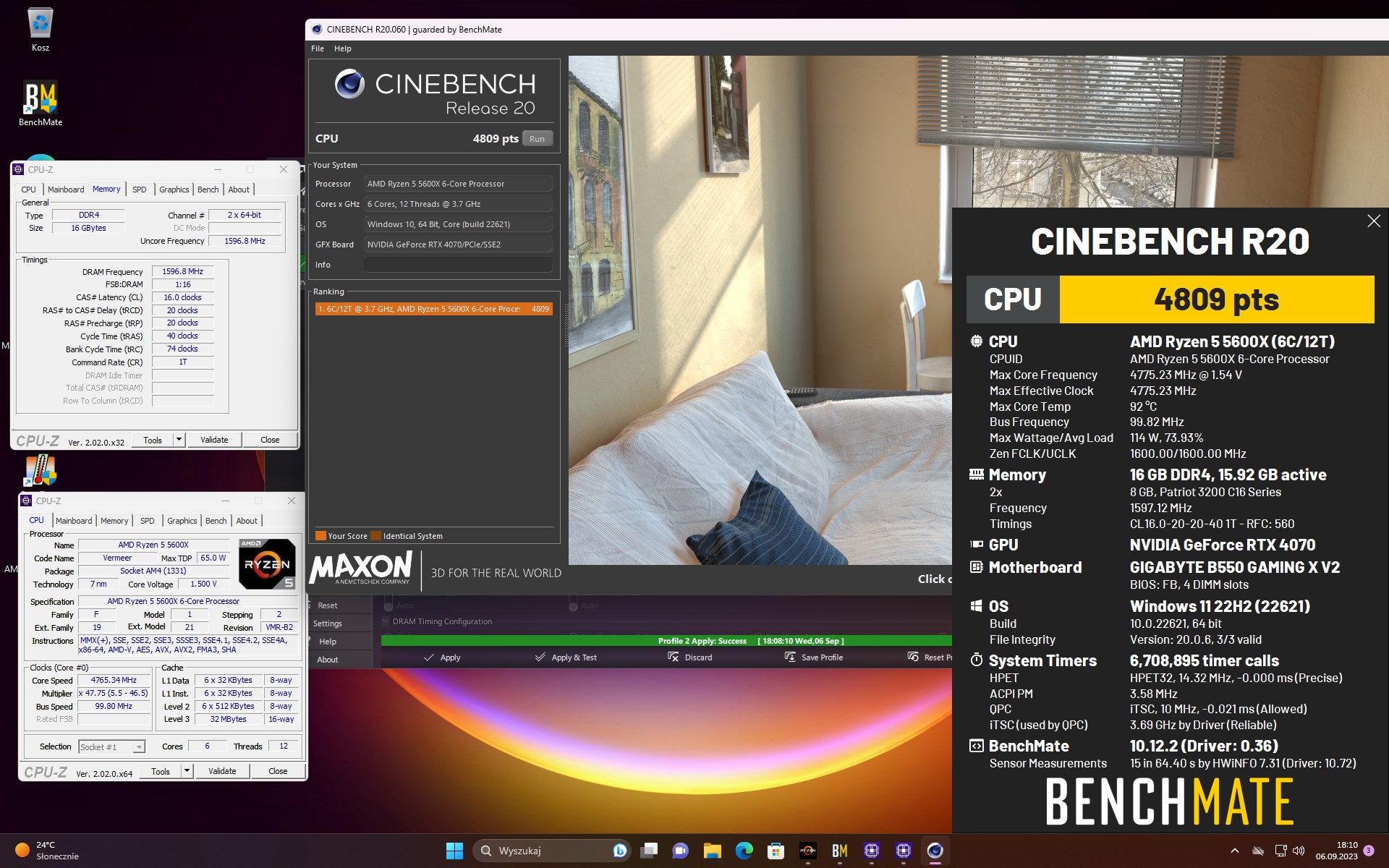Open Task View in the taskbar

pyautogui.click(x=649, y=851)
